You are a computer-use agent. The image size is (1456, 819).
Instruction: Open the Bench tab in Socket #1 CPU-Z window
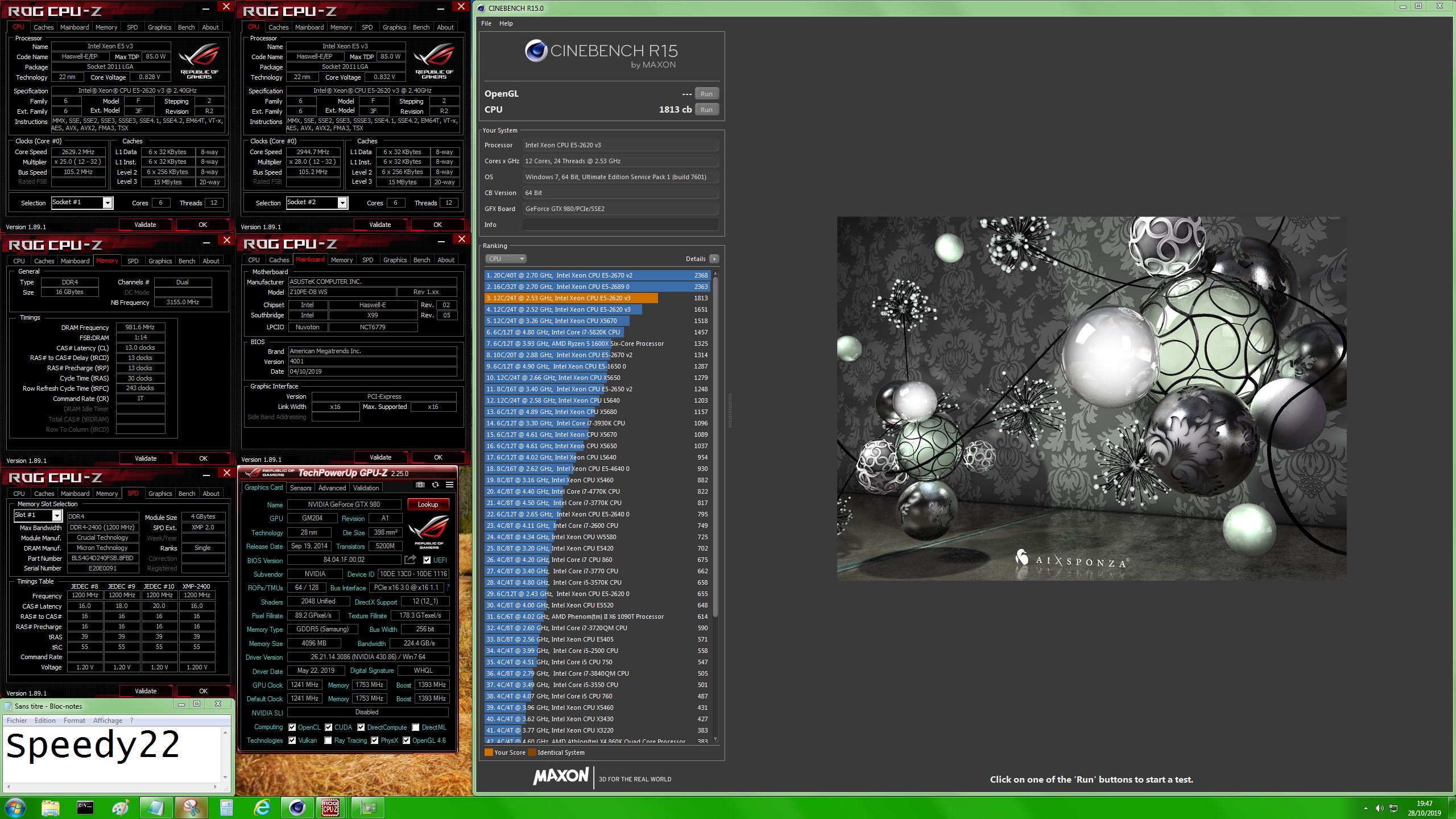click(186, 27)
